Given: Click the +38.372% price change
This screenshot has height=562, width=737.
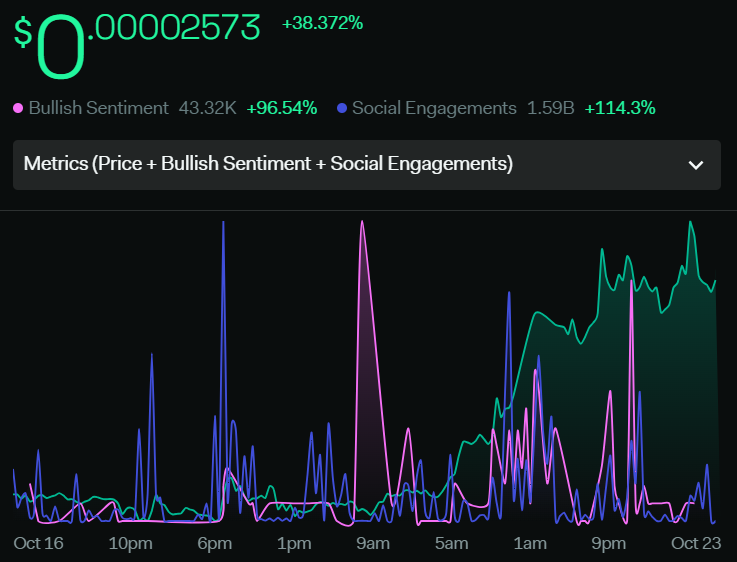Looking at the screenshot, I should point(322,23).
